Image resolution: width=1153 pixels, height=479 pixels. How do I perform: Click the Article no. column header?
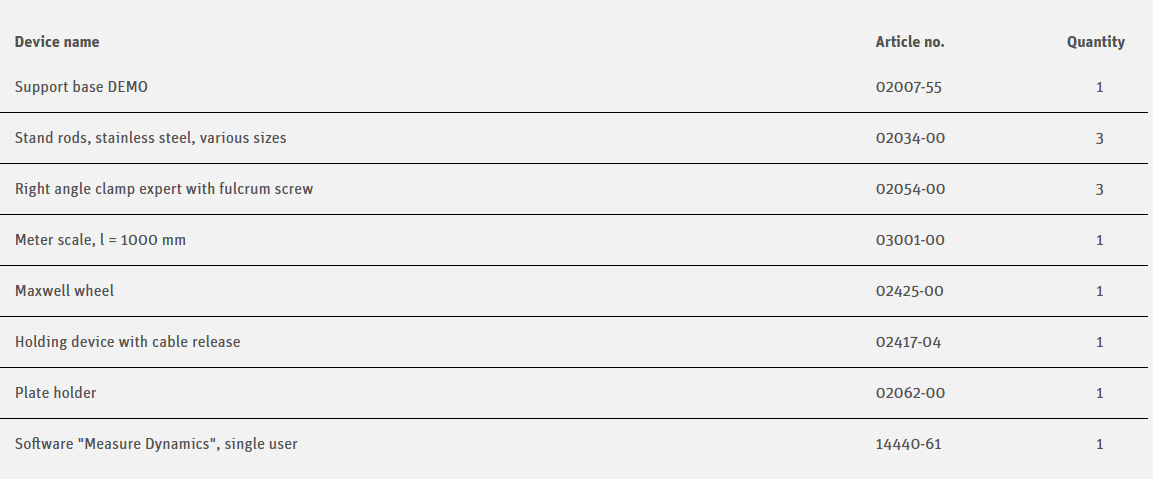pos(909,42)
